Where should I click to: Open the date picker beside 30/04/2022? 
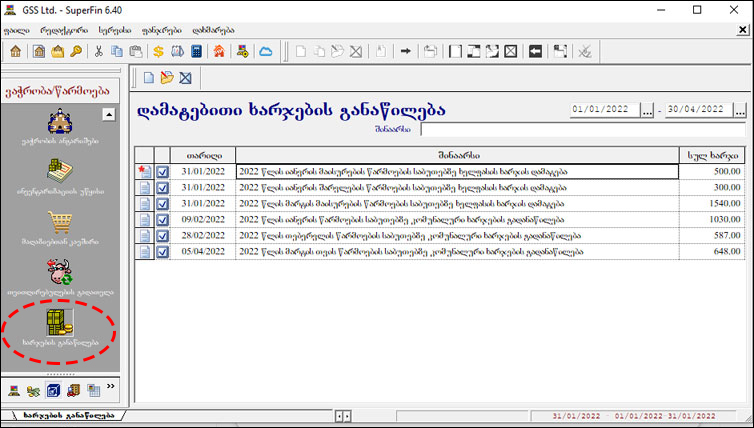[740, 110]
